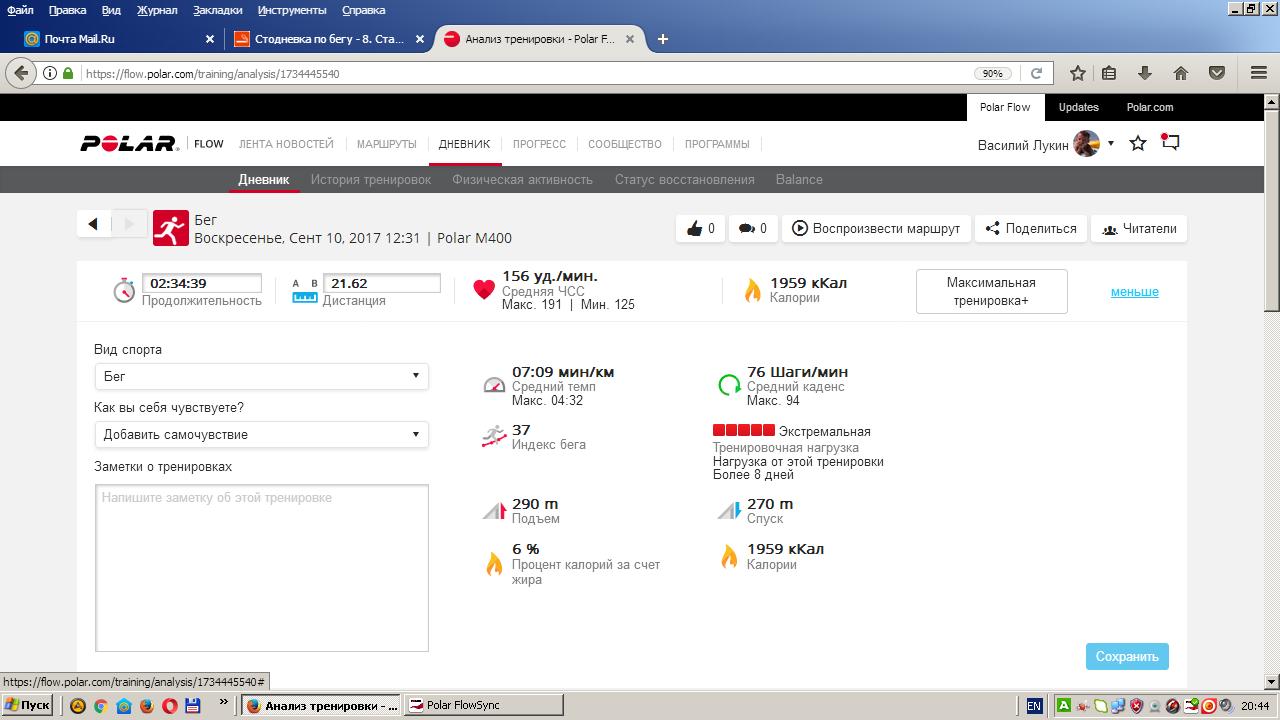The height and width of the screenshot is (720, 1280).
Task: Click the 'меньше' link
Action: click(x=1134, y=292)
